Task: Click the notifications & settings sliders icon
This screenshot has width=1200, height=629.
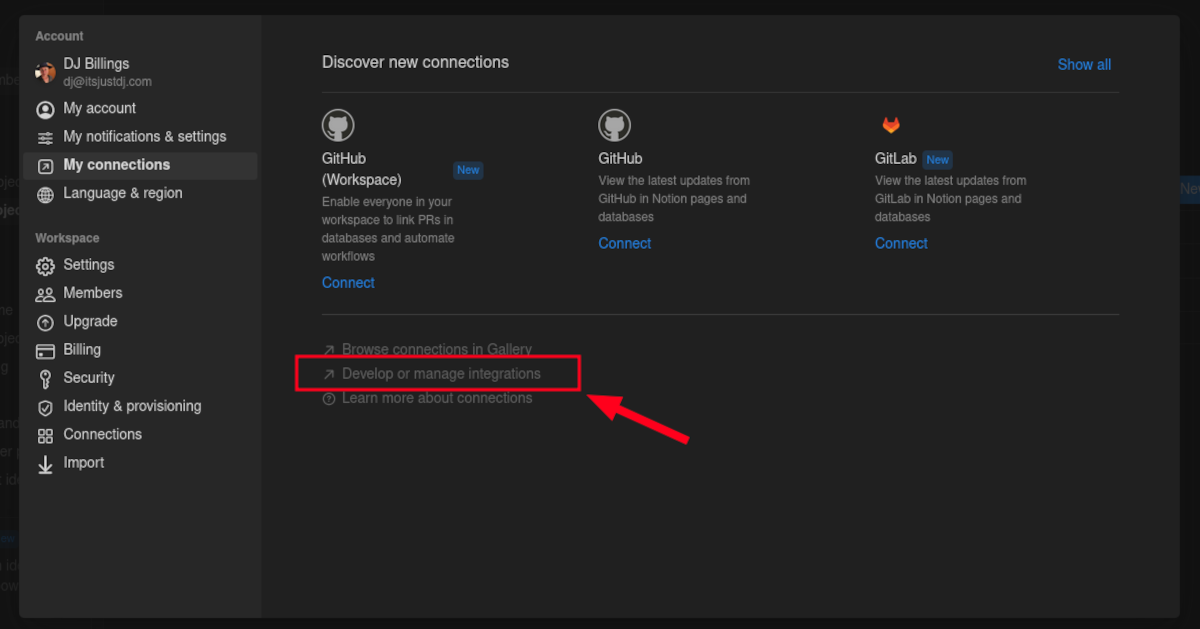Action: click(x=45, y=137)
